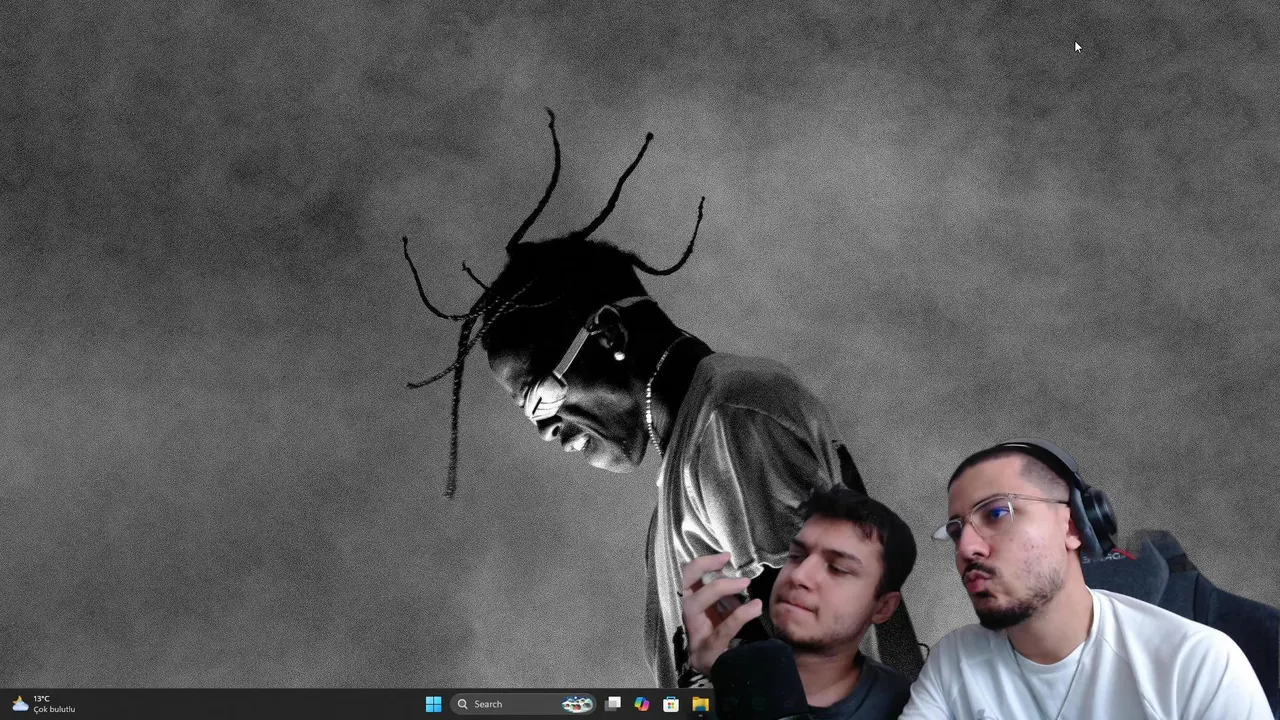Open the Windows Start menu

(x=433, y=704)
